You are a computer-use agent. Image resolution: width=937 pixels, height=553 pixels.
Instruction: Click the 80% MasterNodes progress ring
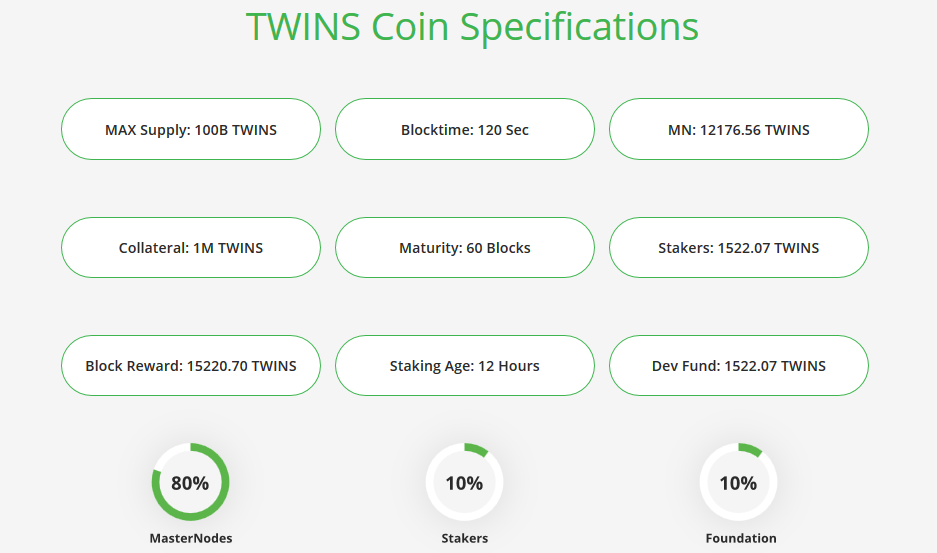[x=190, y=482]
